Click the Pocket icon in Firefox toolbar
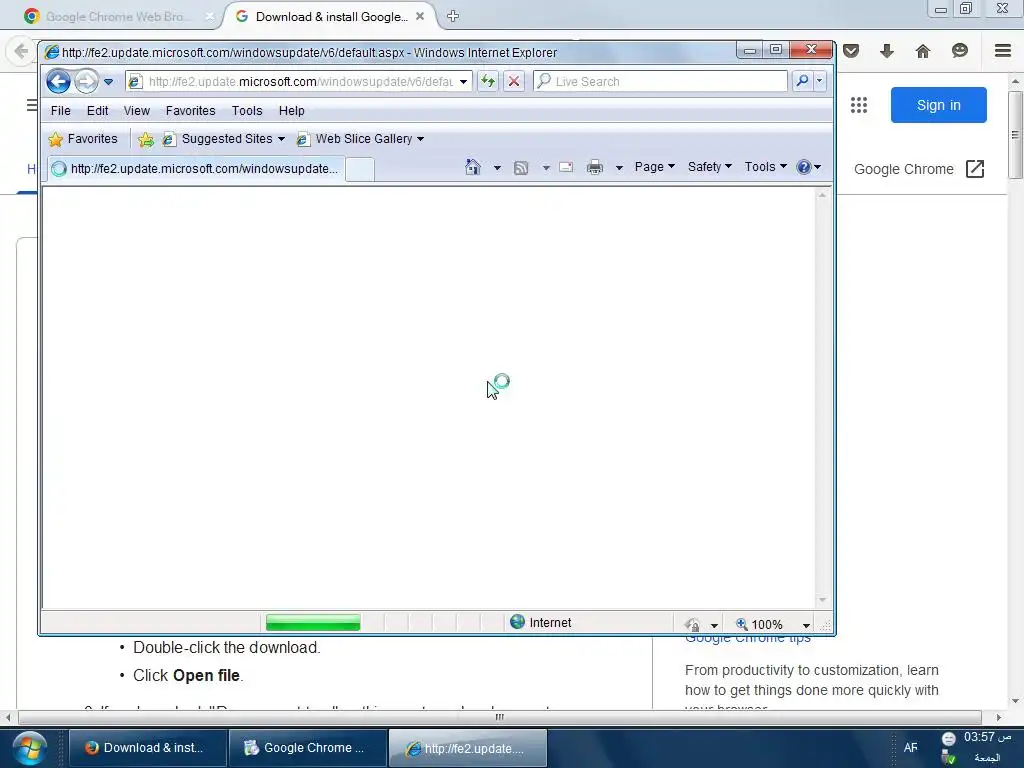 [x=851, y=51]
